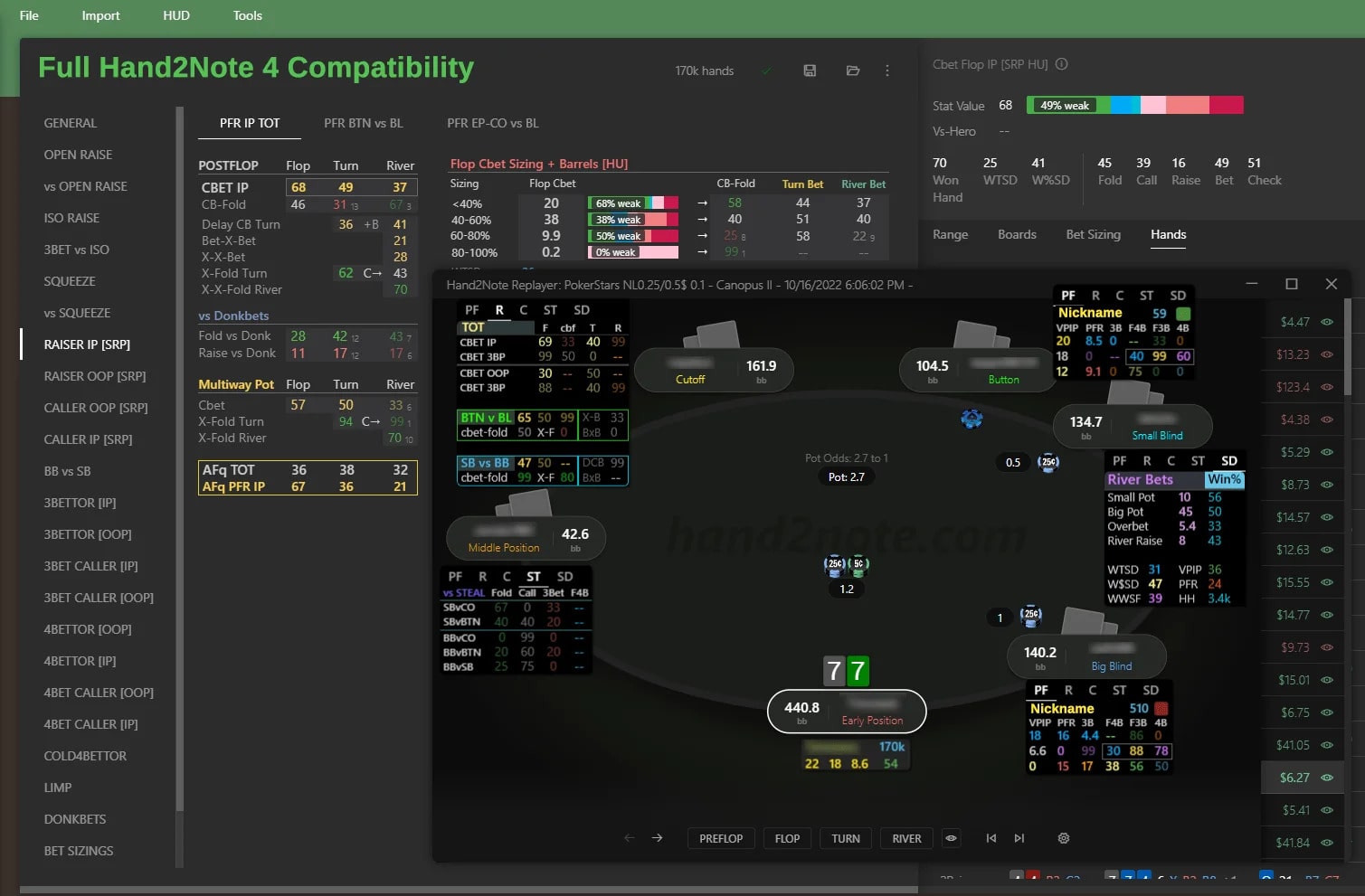Click the Cutoff player plate with 161.9 bb
The height and width of the screenshot is (896, 1365).
(x=715, y=371)
